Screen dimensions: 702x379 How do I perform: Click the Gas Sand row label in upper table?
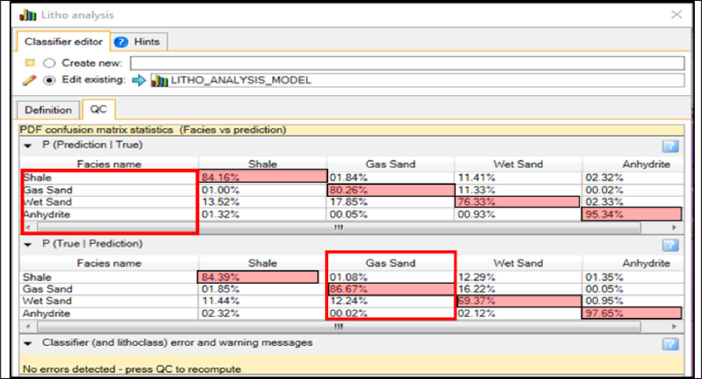point(48,190)
